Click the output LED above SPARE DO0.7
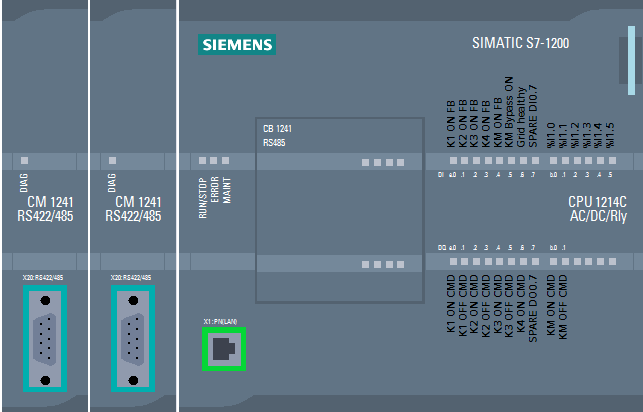This screenshot has height=412, width=643. coord(535,261)
